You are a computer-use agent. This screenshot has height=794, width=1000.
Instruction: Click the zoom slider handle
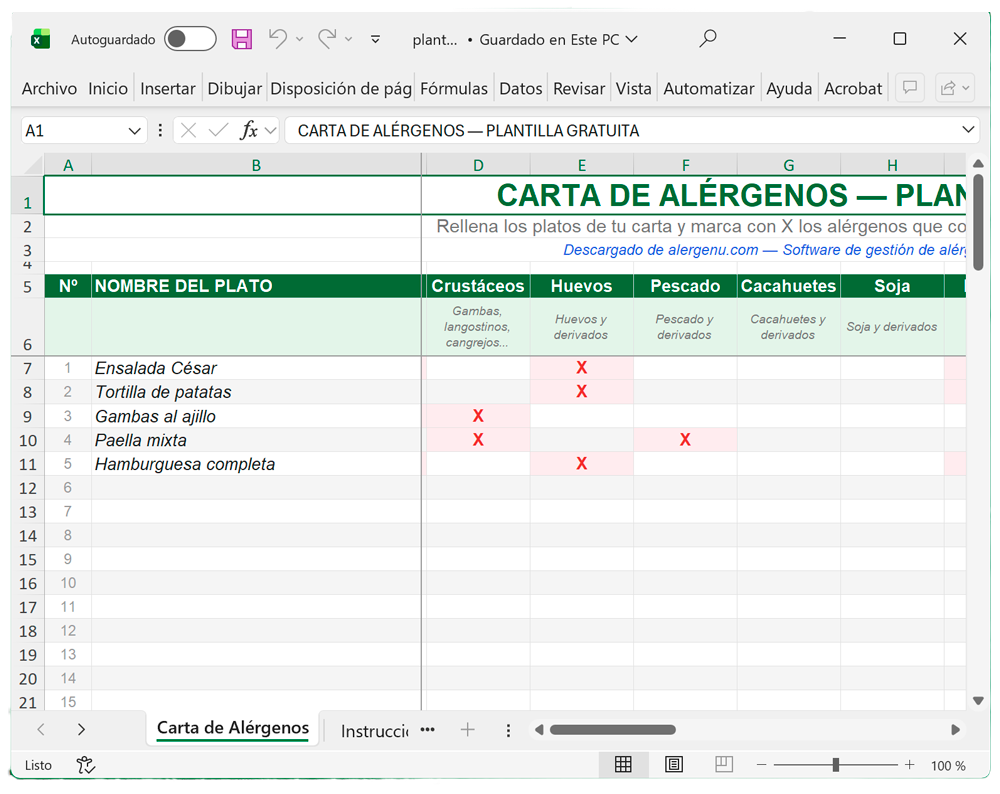(x=835, y=765)
